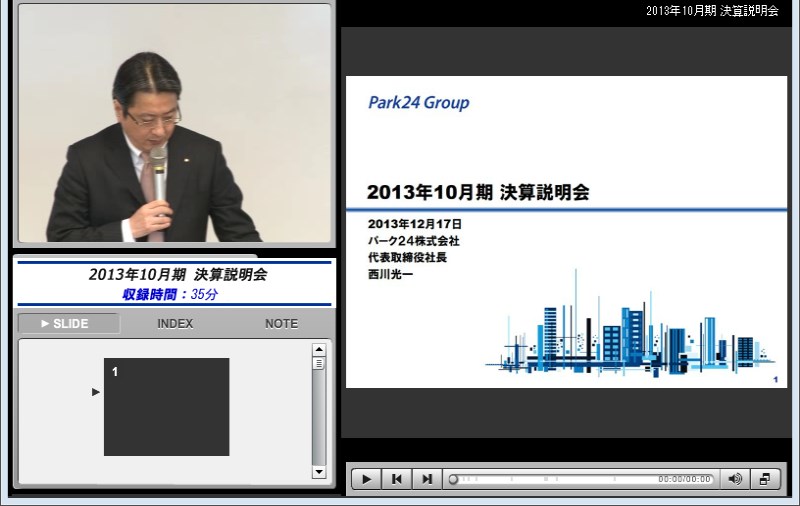Click the 収録時間：35分 duration label
The image size is (800, 506).
click(x=170, y=294)
